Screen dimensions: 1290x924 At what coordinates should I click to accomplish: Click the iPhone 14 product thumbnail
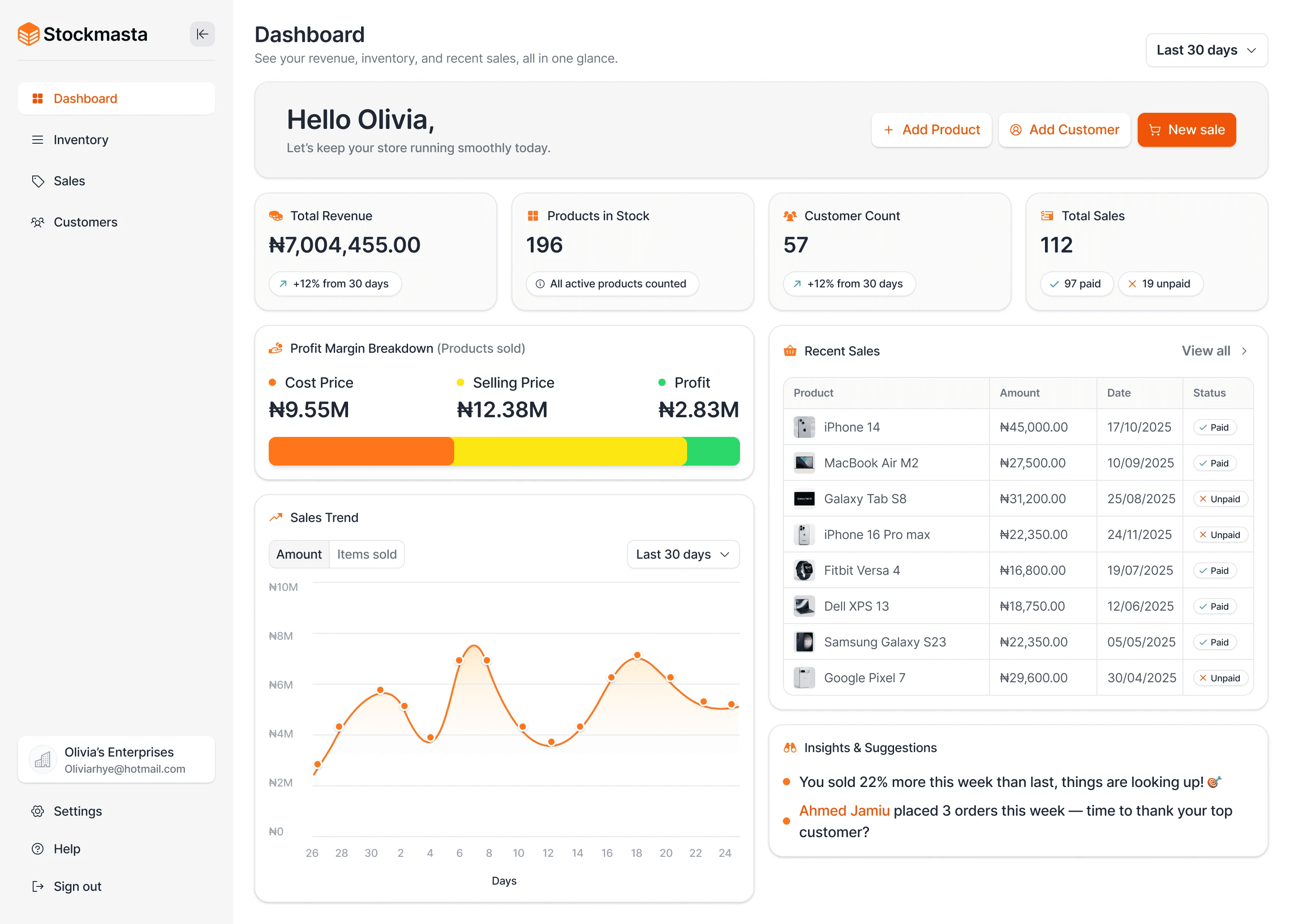(x=804, y=427)
